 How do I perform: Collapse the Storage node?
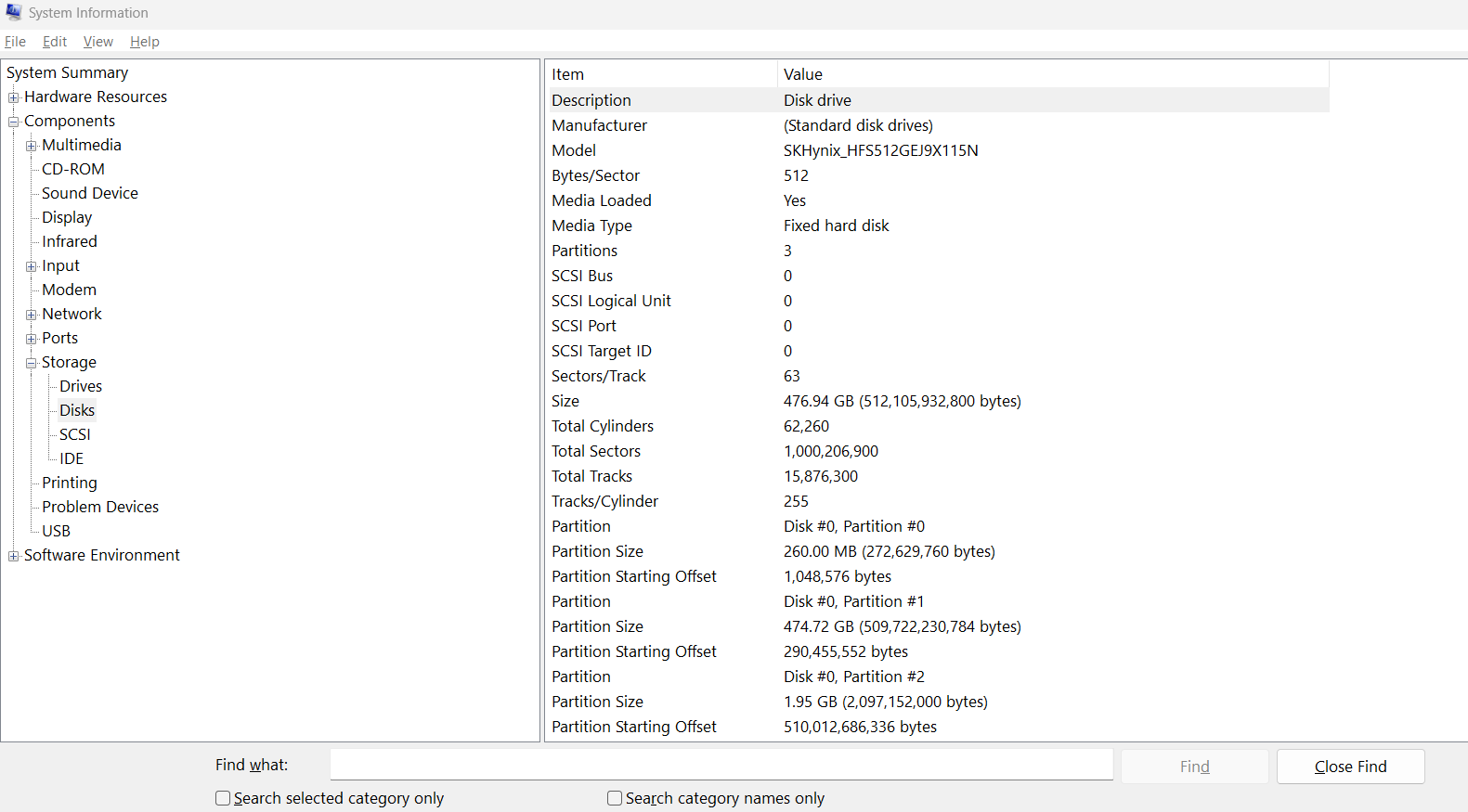click(x=32, y=363)
